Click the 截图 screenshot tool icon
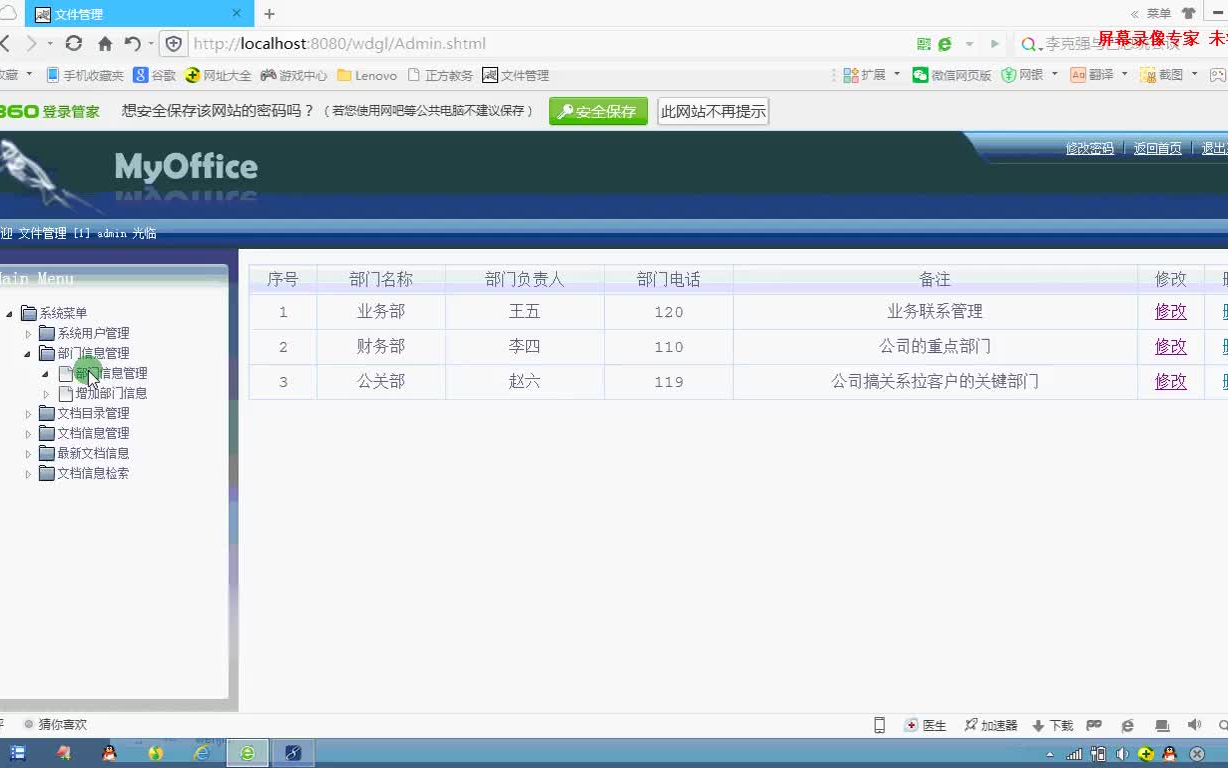The image size is (1228, 768). coord(1150,74)
